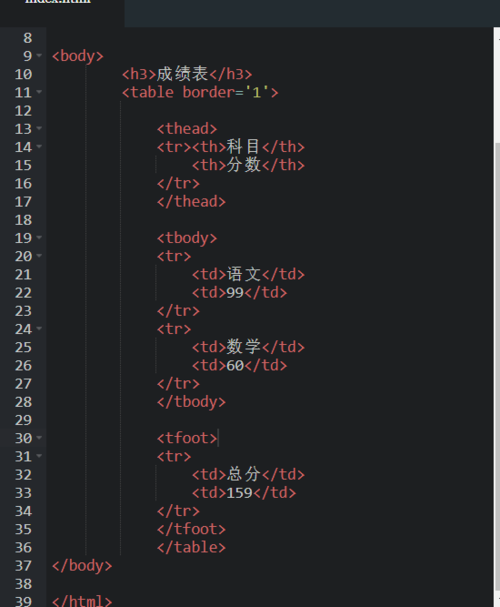The height and width of the screenshot is (607, 500).
Task: Click on the 99 score cell text
Action: (235, 293)
